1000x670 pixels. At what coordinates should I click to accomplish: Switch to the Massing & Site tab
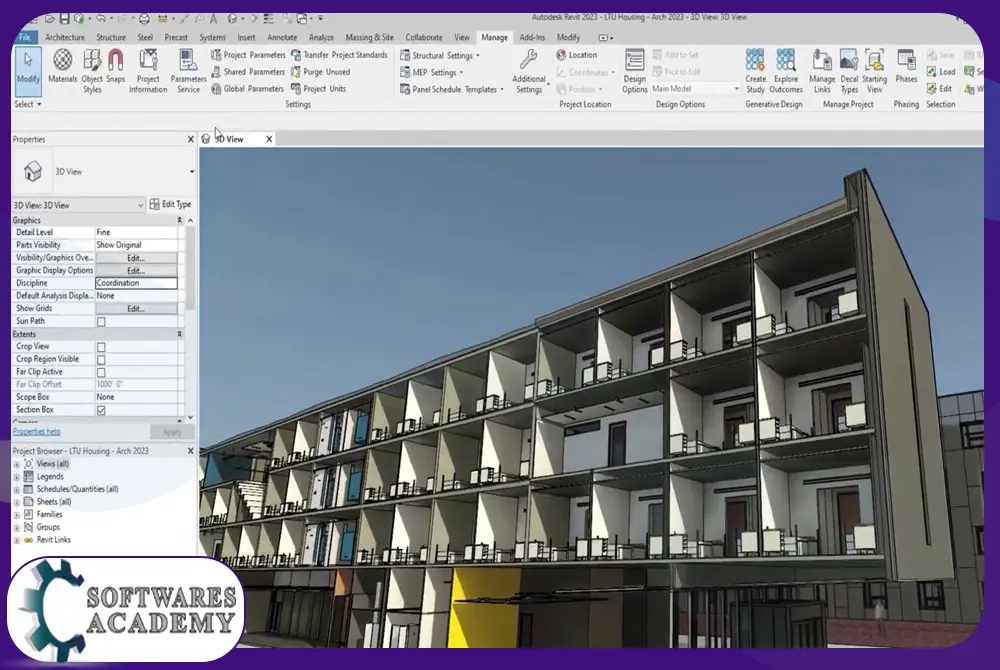pos(369,38)
